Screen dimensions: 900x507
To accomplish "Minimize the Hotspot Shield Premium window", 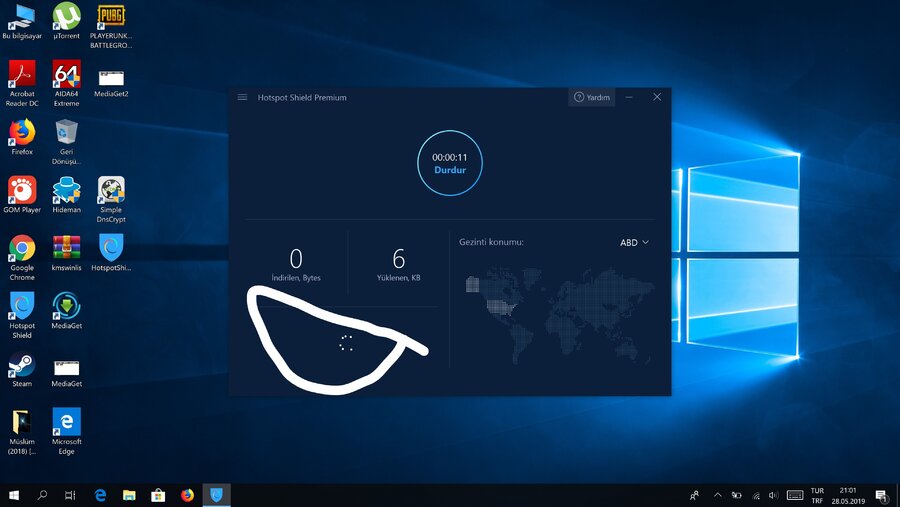I will click(629, 97).
